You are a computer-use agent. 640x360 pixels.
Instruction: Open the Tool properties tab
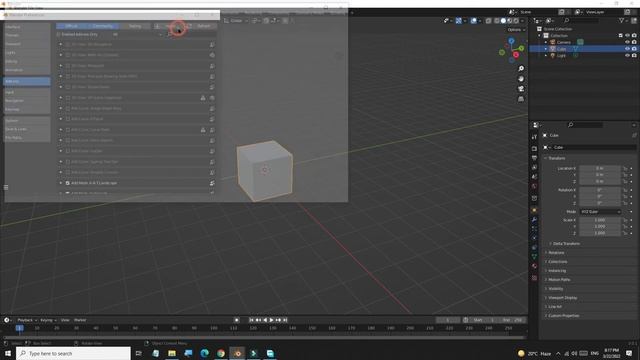(x=534, y=137)
